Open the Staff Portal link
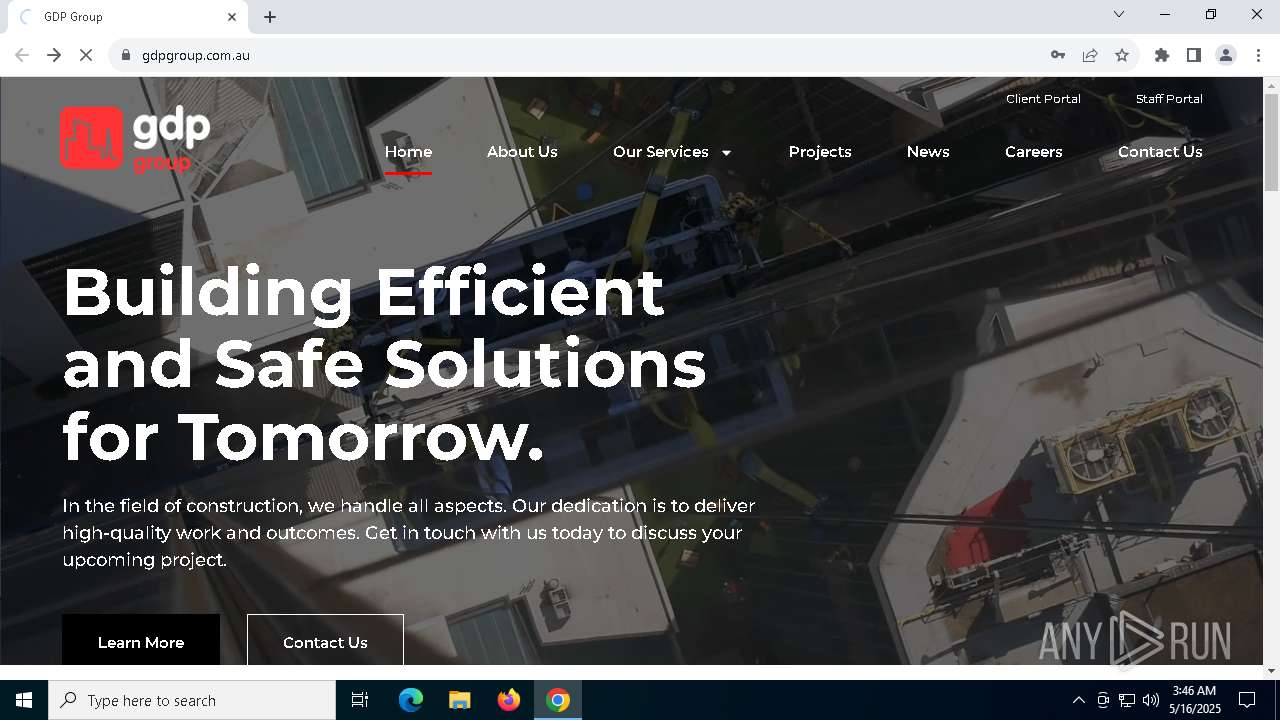1280x720 pixels. pyautogui.click(x=1169, y=99)
